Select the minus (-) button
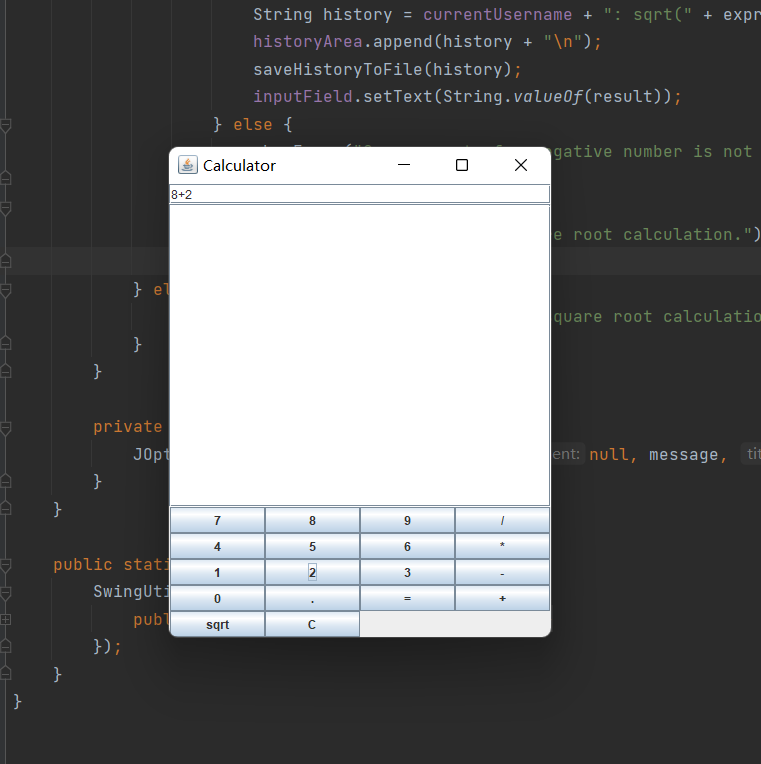The height and width of the screenshot is (764, 761). (502, 573)
